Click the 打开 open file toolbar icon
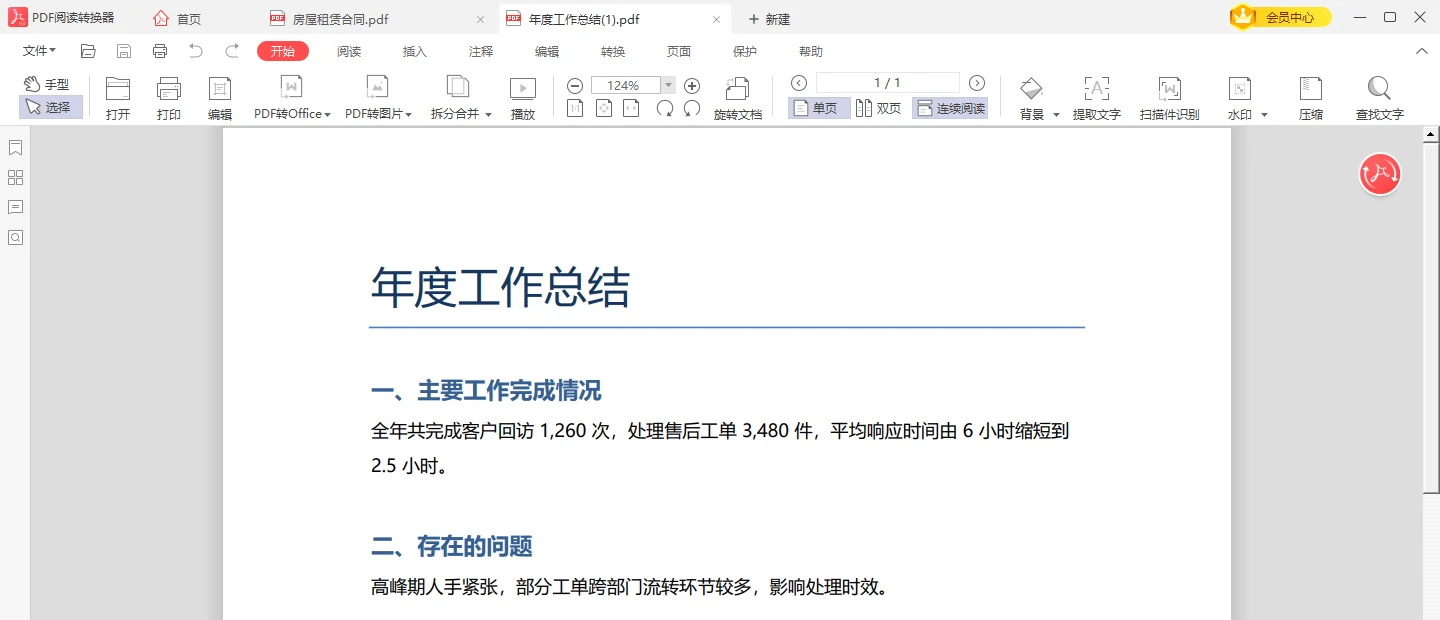The width and height of the screenshot is (1440, 620). (x=118, y=98)
